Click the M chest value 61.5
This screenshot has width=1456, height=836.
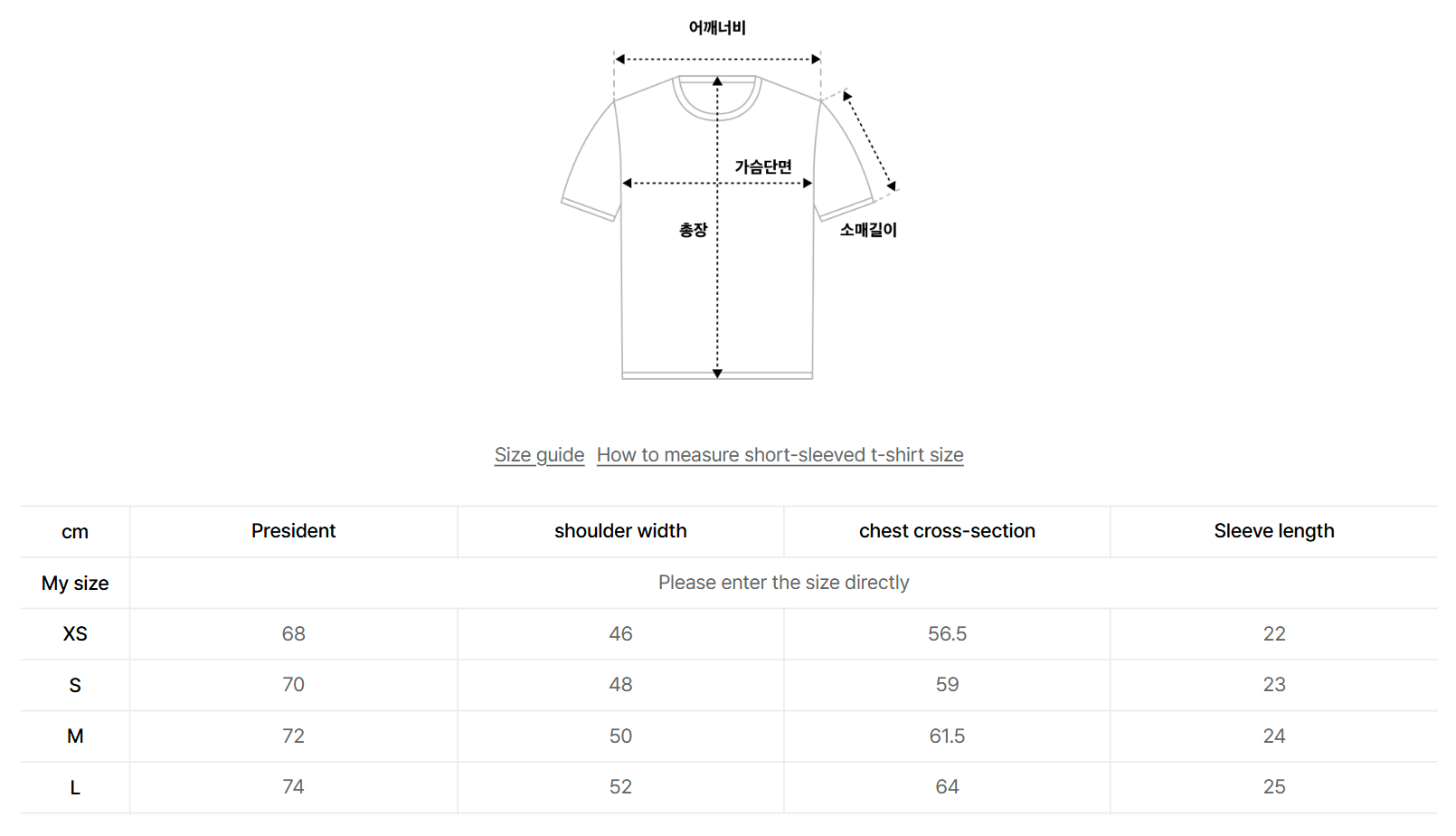point(947,736)
